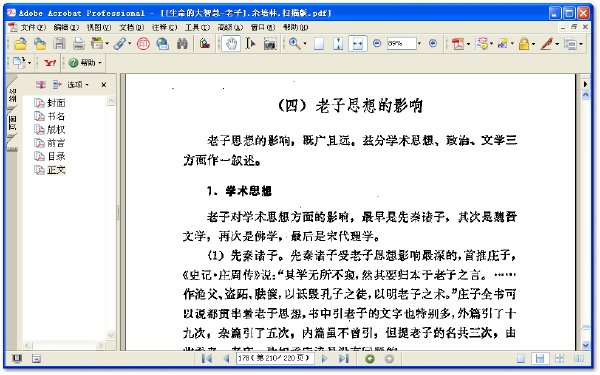Click the page number input field
This screenshot has height=375, width=600.
coord(274,358)
